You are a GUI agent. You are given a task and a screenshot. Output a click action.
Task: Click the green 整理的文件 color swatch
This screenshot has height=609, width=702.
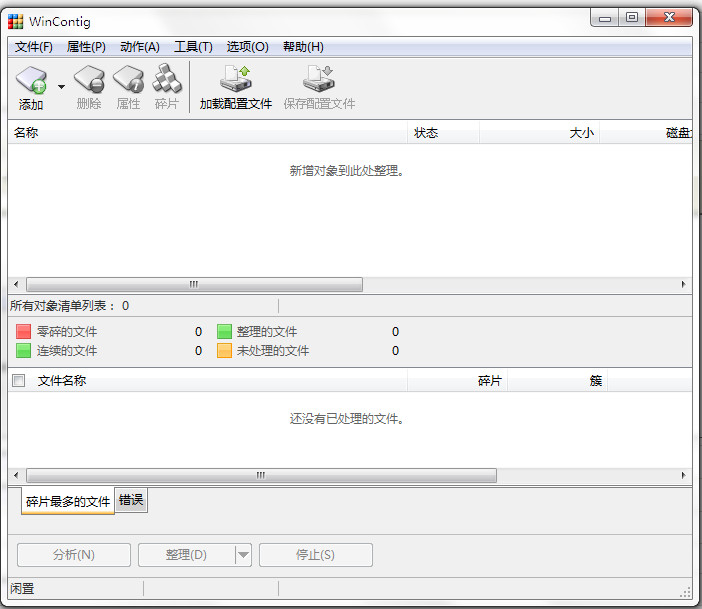click(224, 331)
